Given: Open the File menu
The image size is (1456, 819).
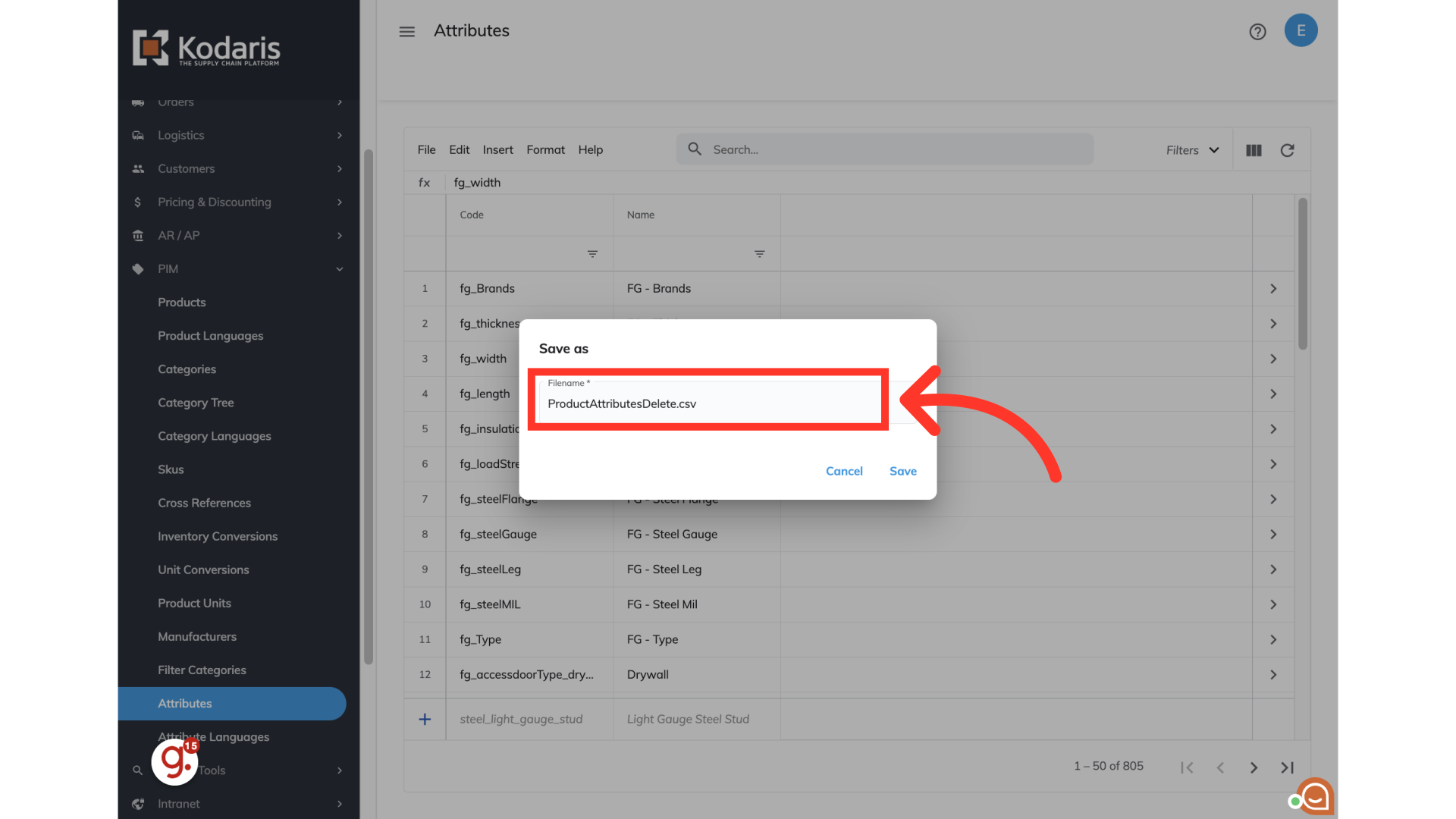Looking at the screenshot, I should [426, 150].
